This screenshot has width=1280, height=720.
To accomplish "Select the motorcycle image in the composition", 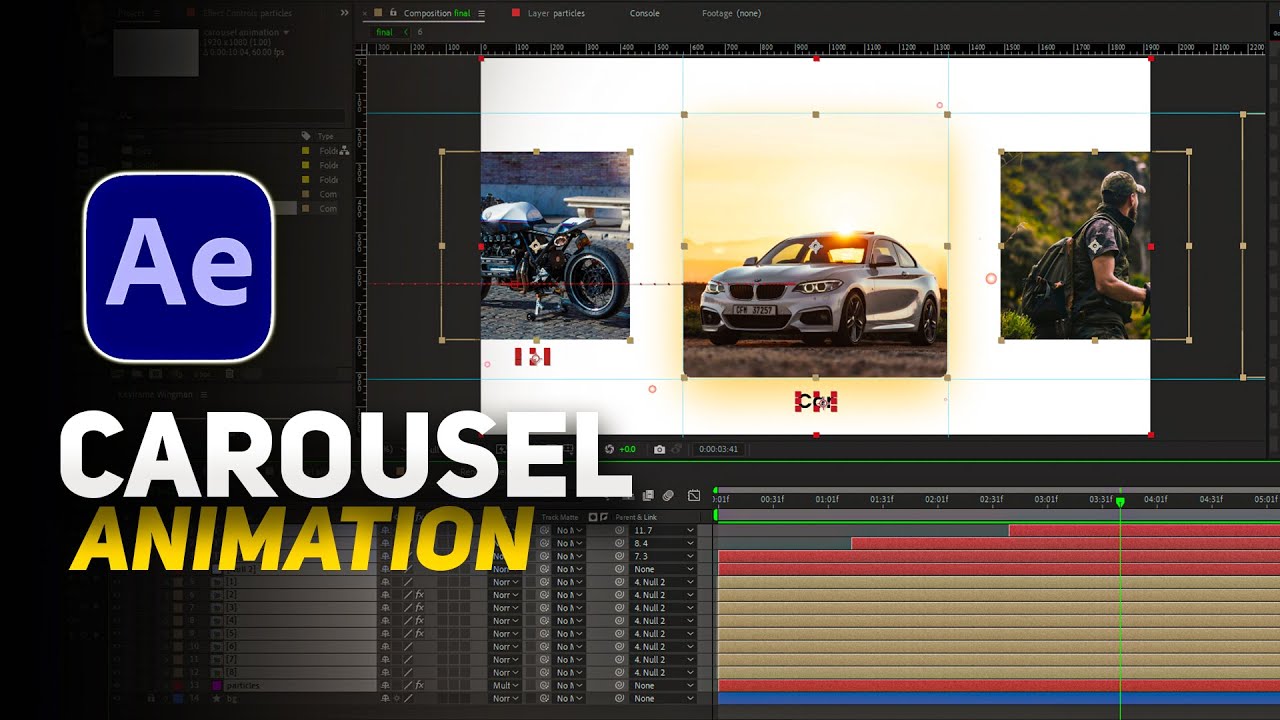I will coord(555,245).
